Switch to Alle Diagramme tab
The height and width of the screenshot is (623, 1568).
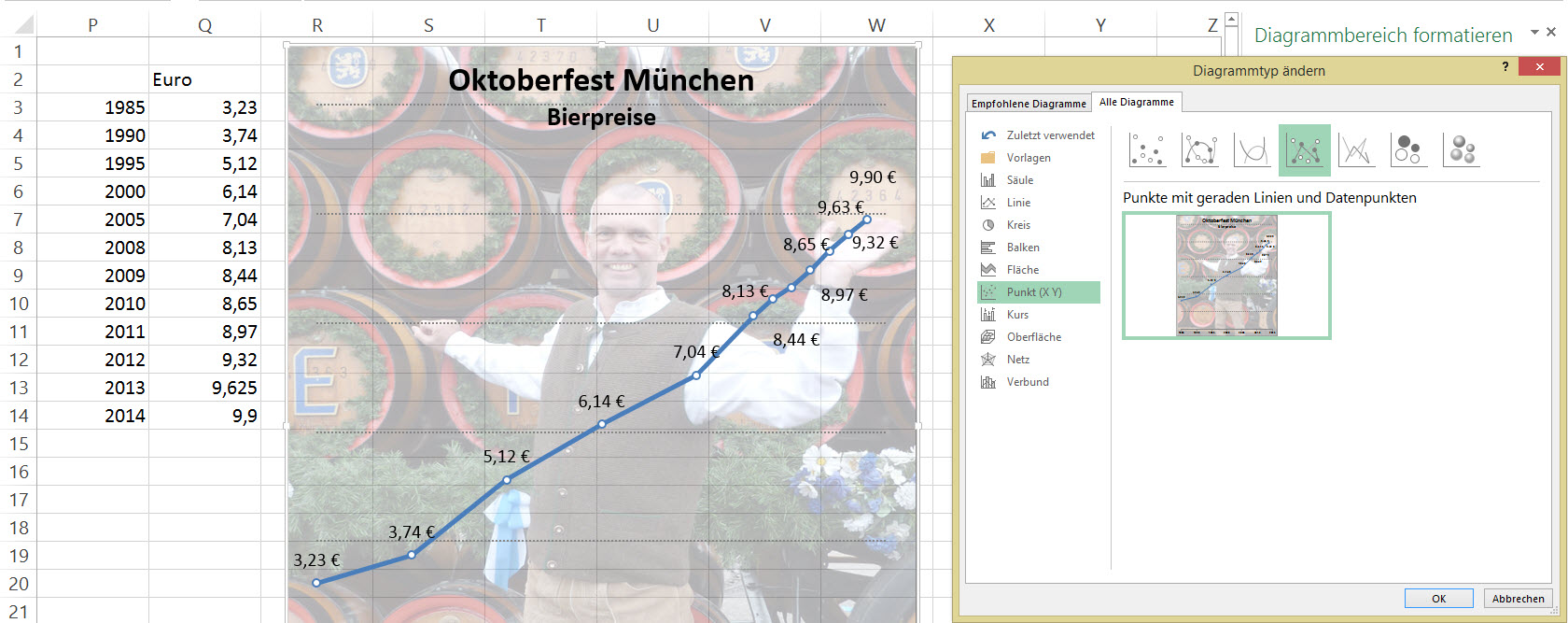[1136, 102]
